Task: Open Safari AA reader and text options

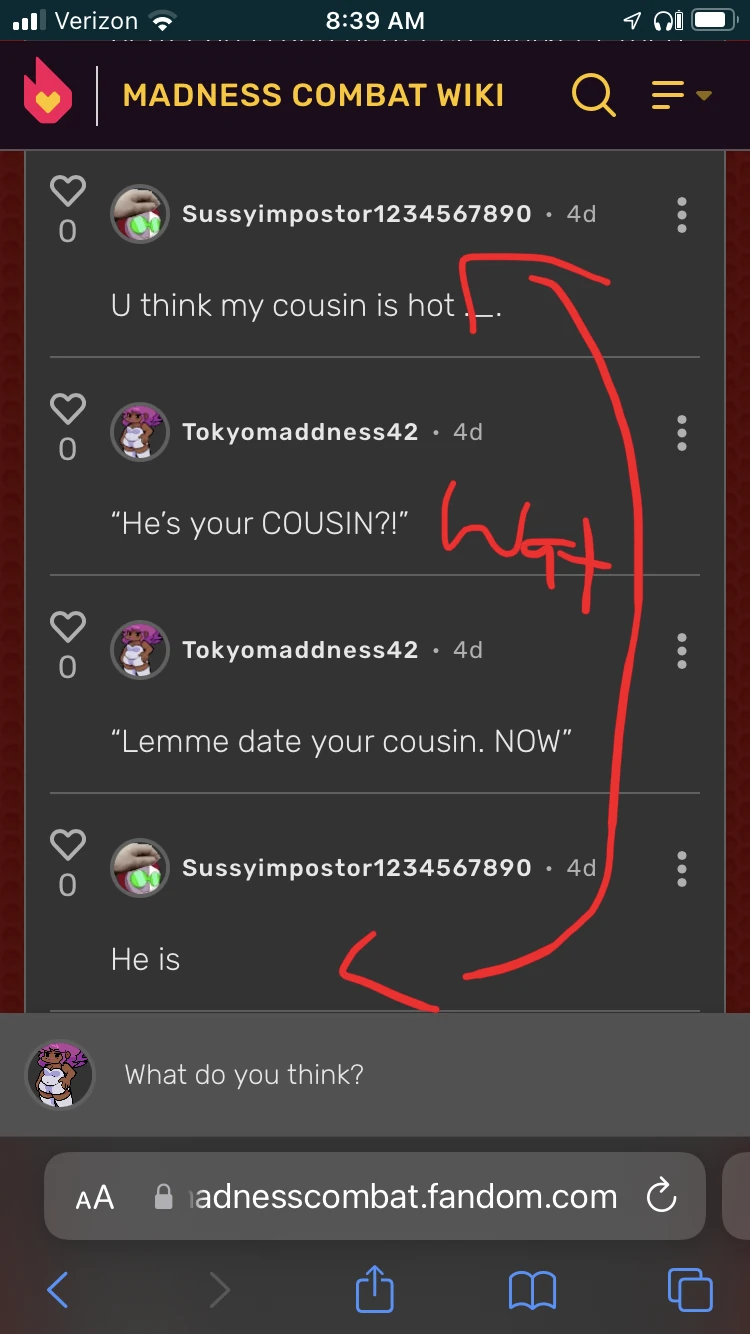Action: tap(95, 1197)
